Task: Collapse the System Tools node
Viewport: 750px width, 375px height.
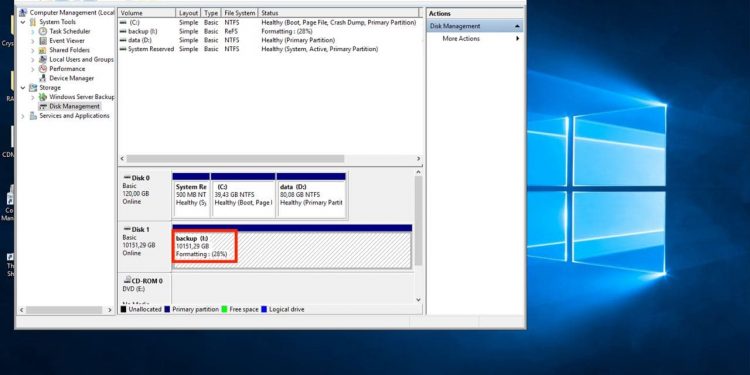Action: tap(23, 22)
